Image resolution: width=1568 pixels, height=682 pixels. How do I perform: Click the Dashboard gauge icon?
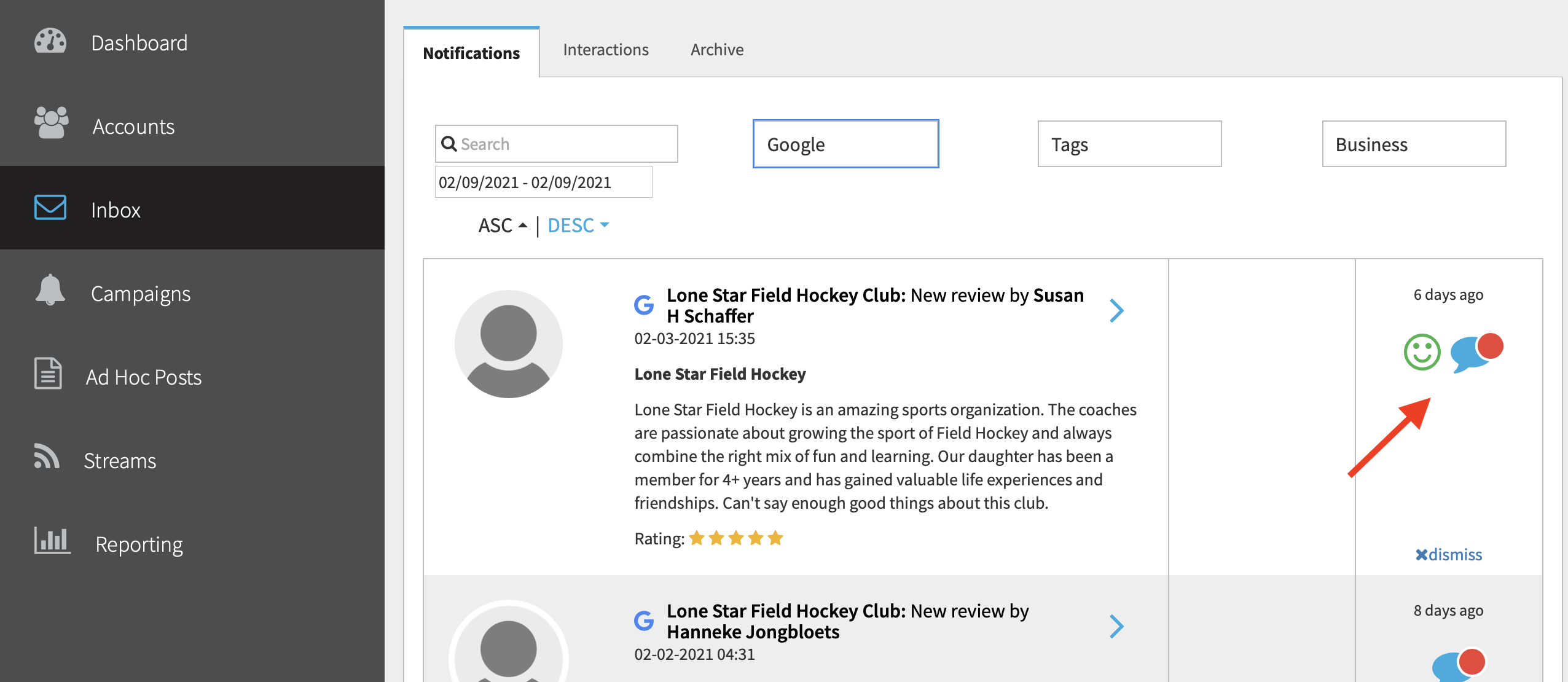(x=50, y=42)
